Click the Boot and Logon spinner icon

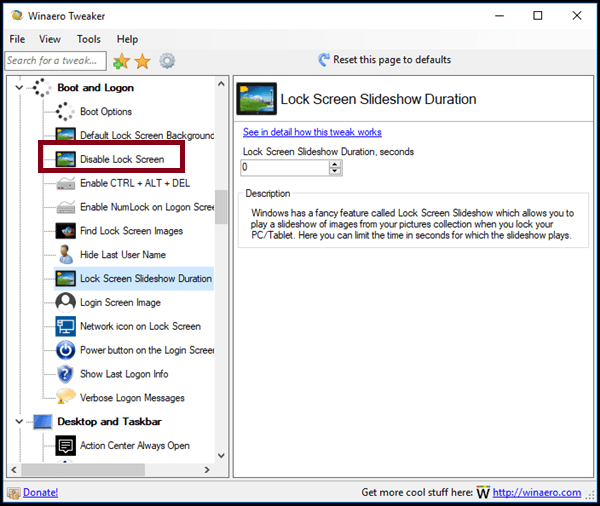point(41,88)
